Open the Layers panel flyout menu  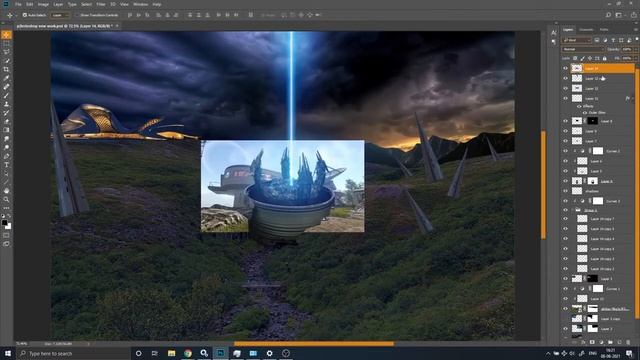636,30
